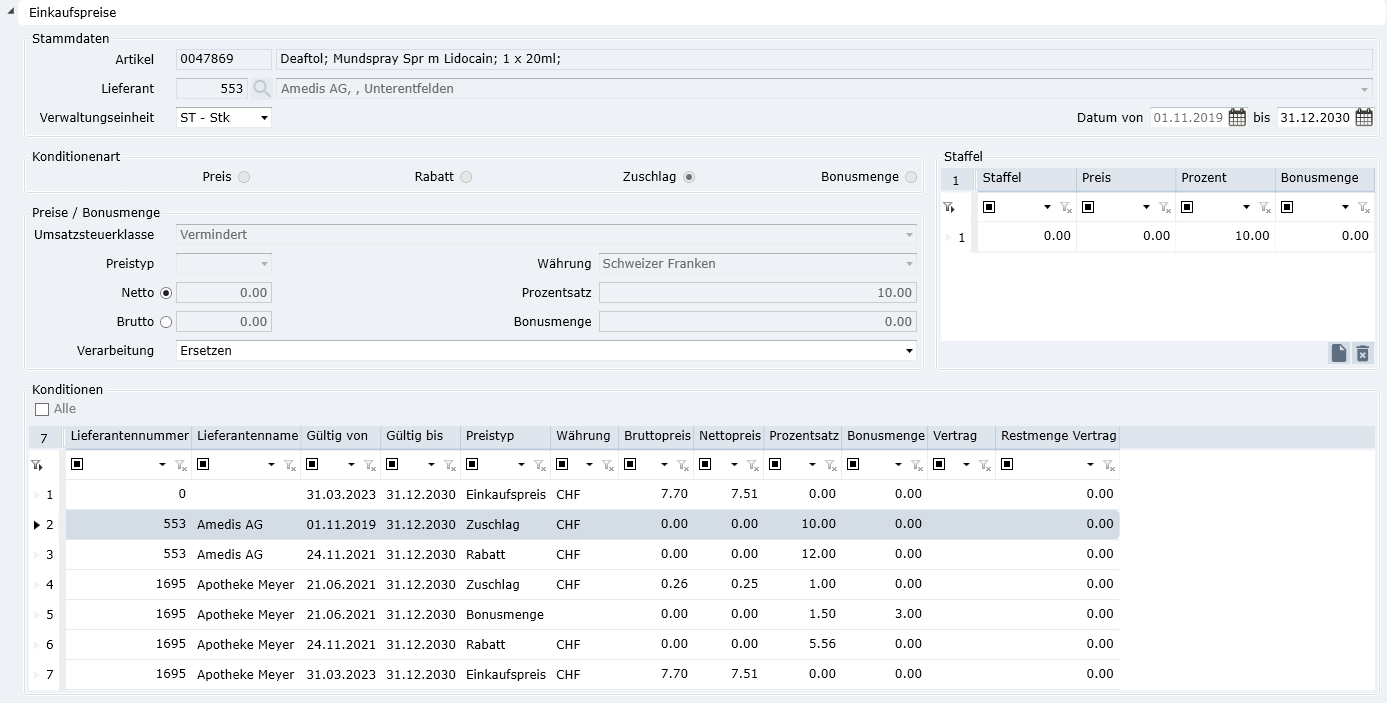Tick the Alle checkbox under Konditionen
Image resolution: width=1387 pixels, height=703 pixels.
coord(42,409)
